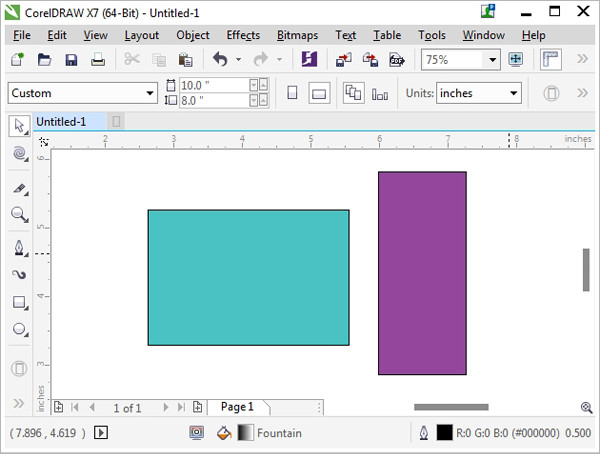Screen dimensions: 600x454
Task: Open the Tools menu
Action: click(x=432, y=35)
